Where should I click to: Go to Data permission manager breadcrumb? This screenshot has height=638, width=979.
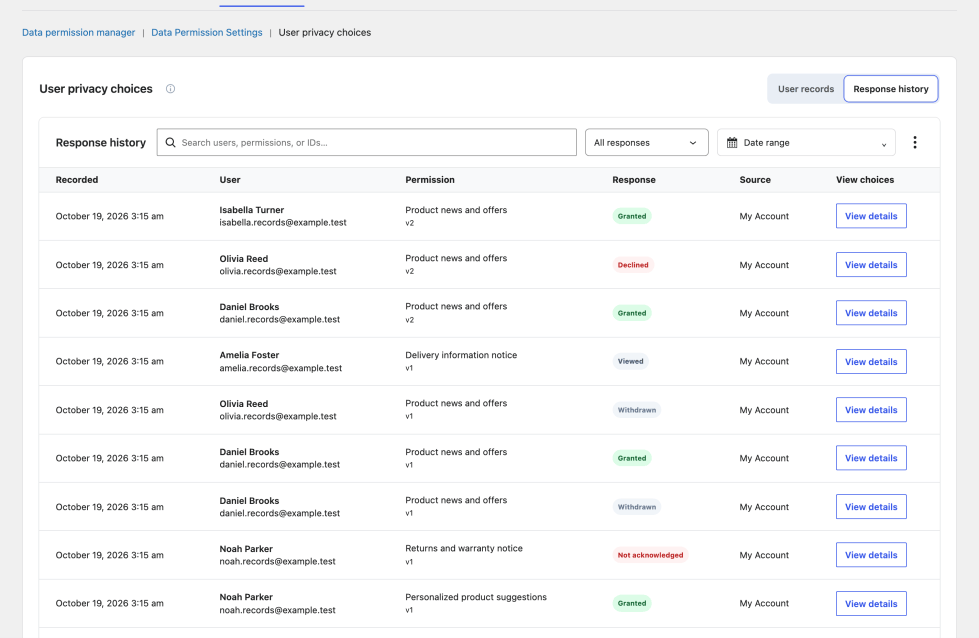tap(79, 32)
